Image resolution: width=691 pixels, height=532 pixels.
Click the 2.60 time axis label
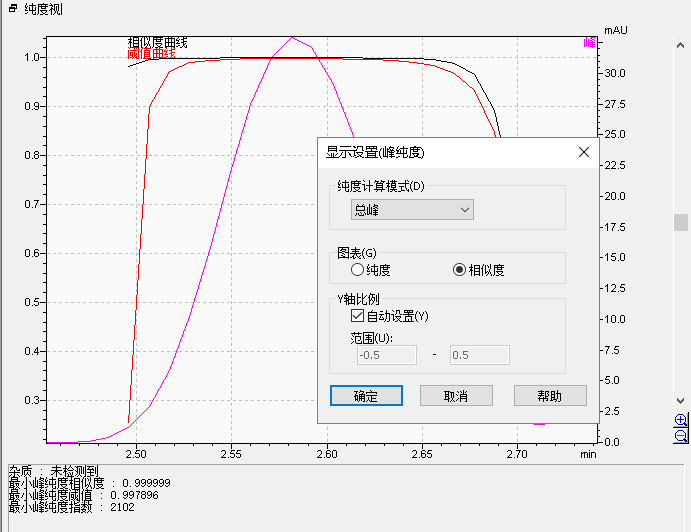pos(327,454)
